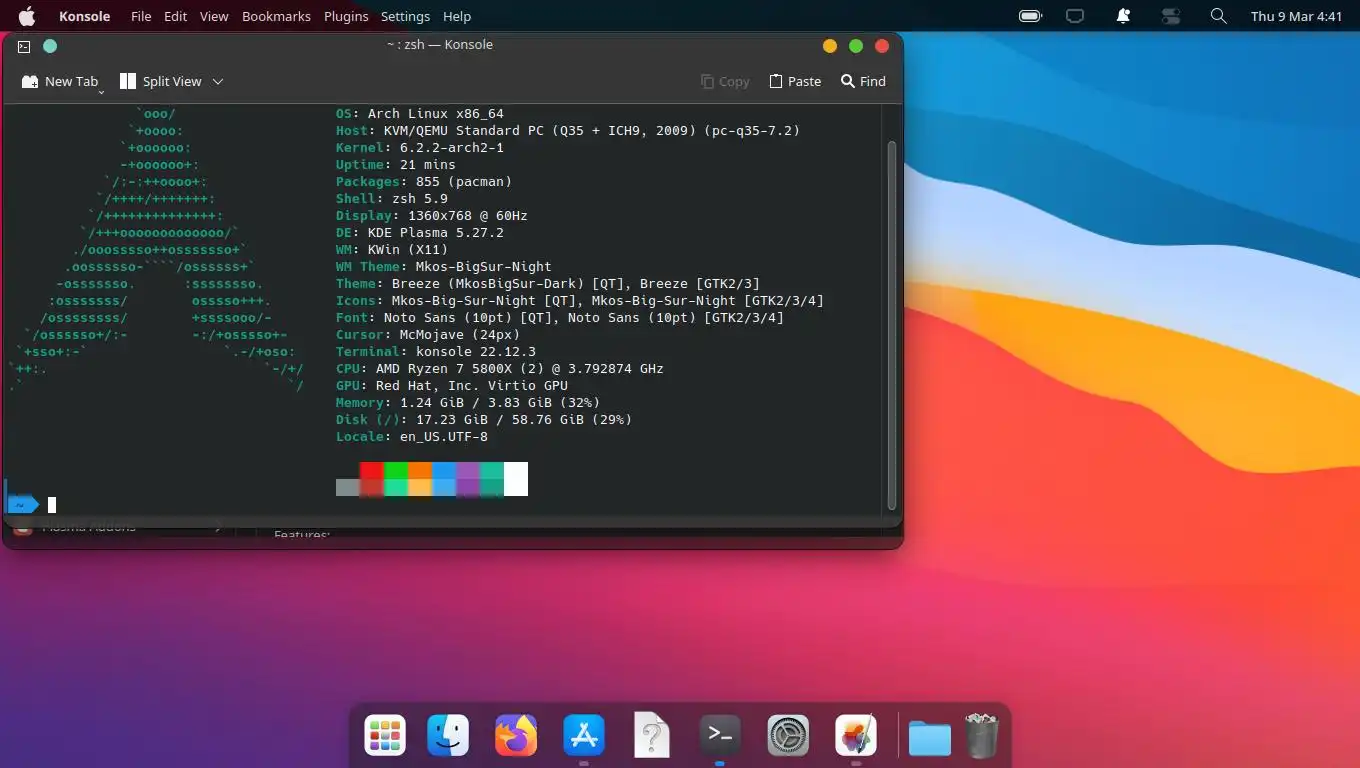1360x768 pixels.
Task: Paste clipboard using the Paste button
Action: pyautogui.click(x=795, y=82)
